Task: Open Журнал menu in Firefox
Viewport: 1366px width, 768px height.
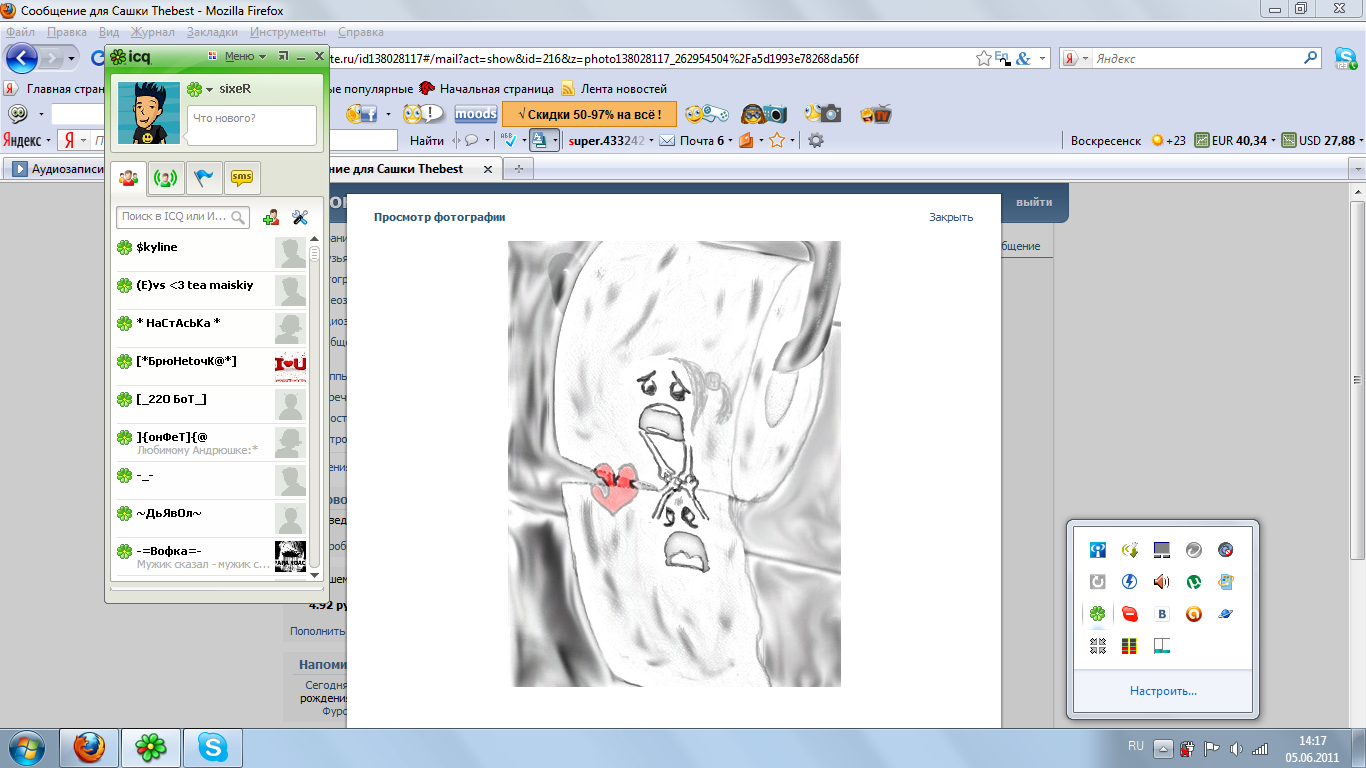Action: click(x=153, y=32)
